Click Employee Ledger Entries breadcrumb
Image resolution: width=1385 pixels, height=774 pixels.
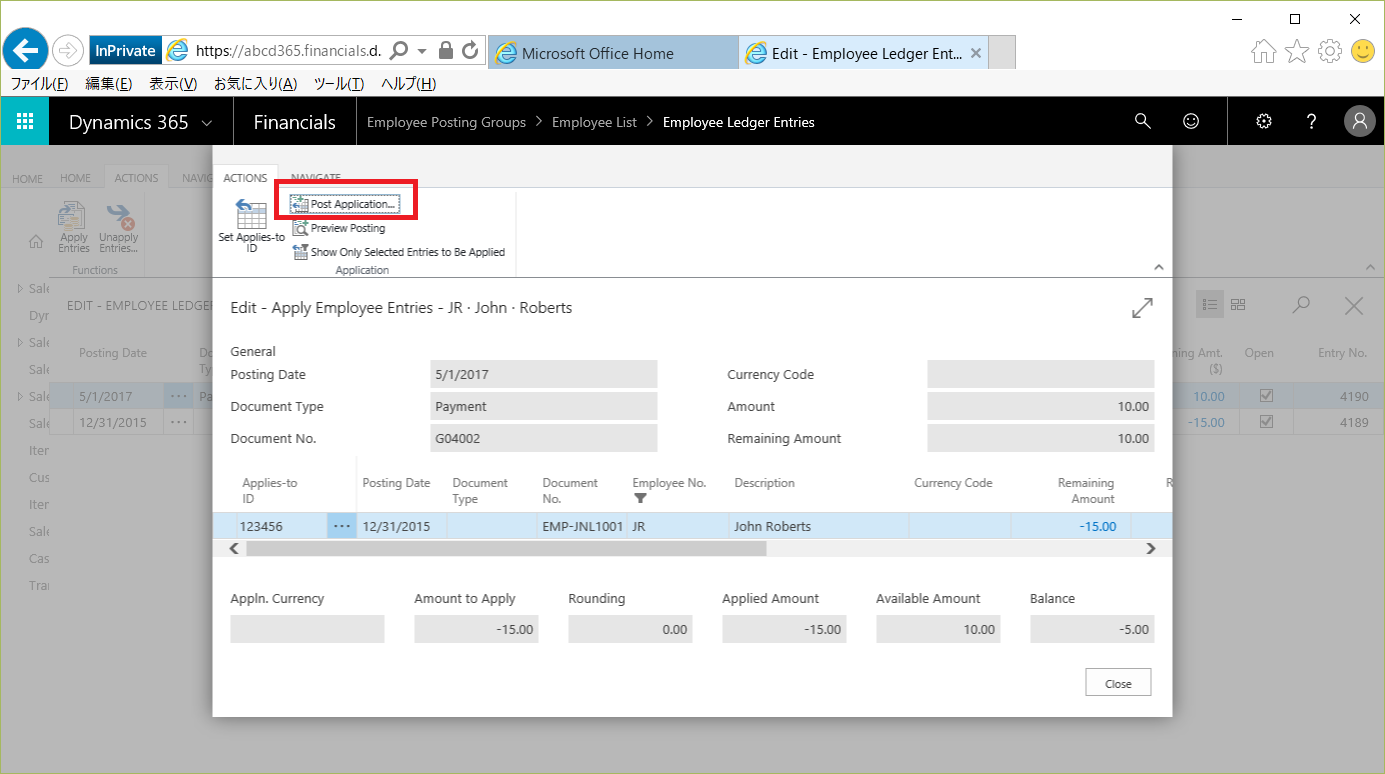pyautogui.click(x=739, y=122)
